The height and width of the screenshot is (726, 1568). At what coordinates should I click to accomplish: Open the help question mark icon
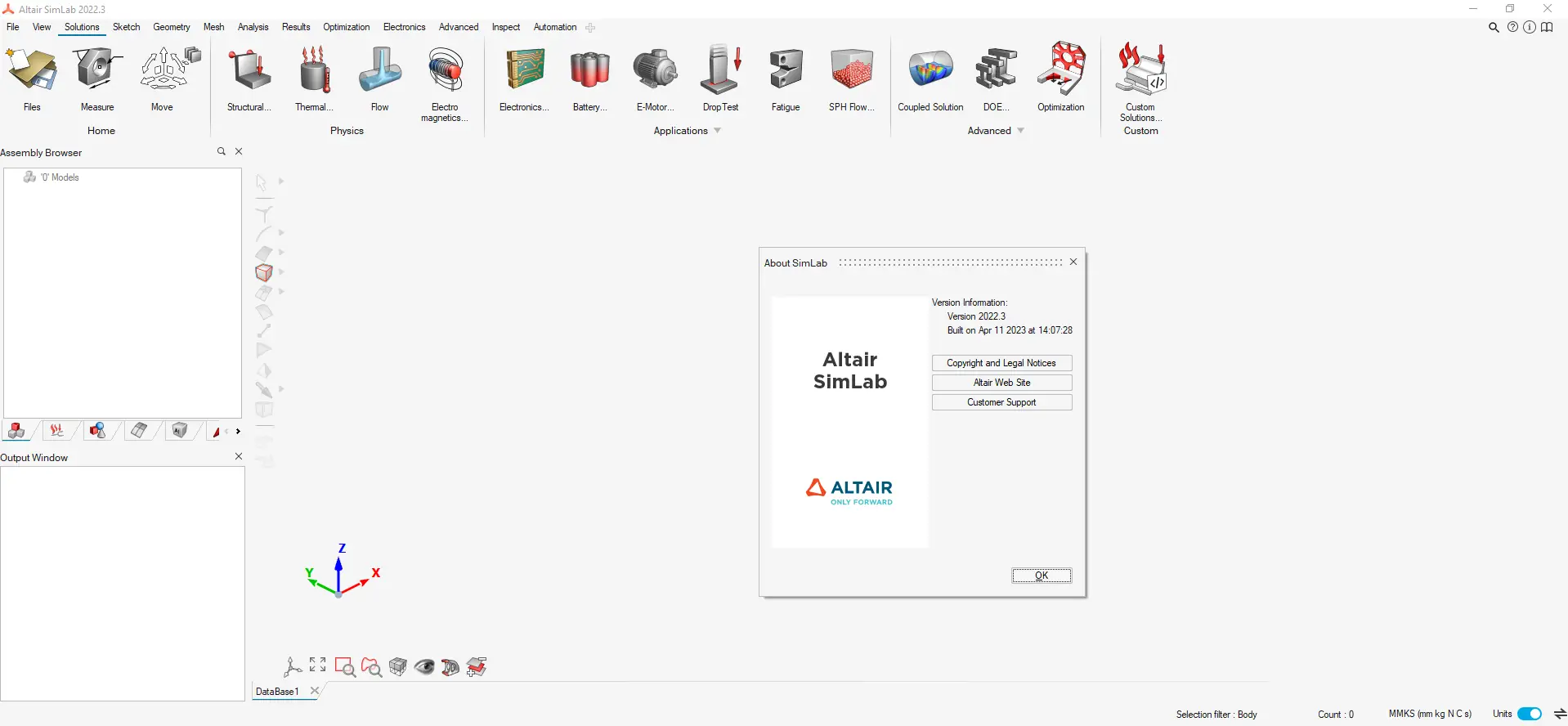coord(1512,27)
